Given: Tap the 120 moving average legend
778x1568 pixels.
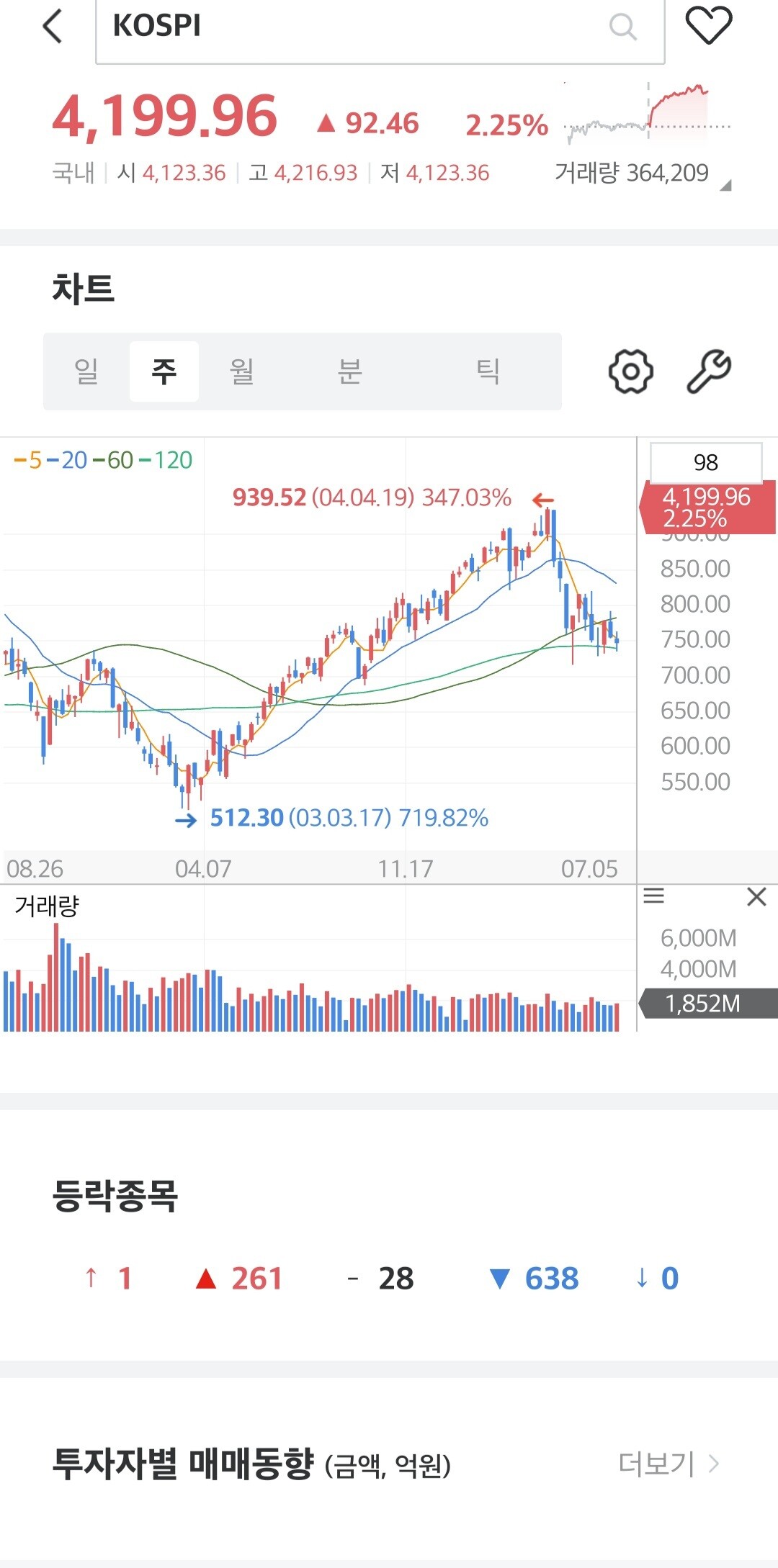Looking at the screenshot, I should (166, 460).
